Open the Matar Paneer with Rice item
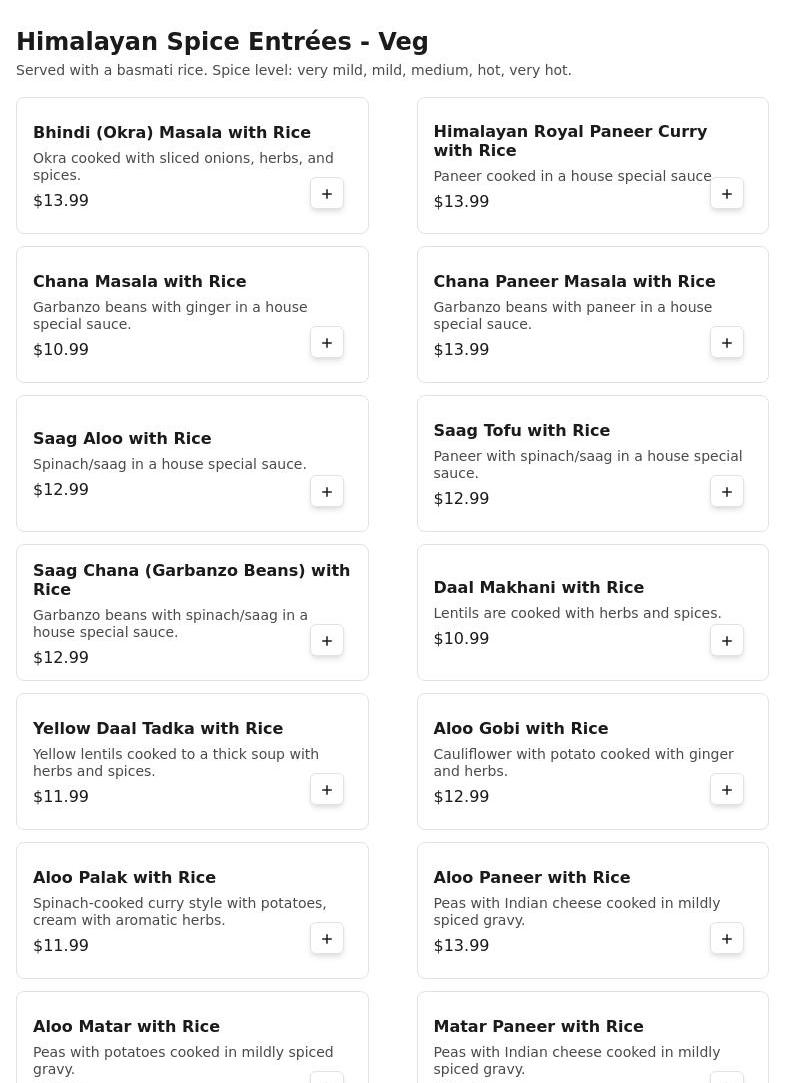785x1083 pixels. [538, 1027]
